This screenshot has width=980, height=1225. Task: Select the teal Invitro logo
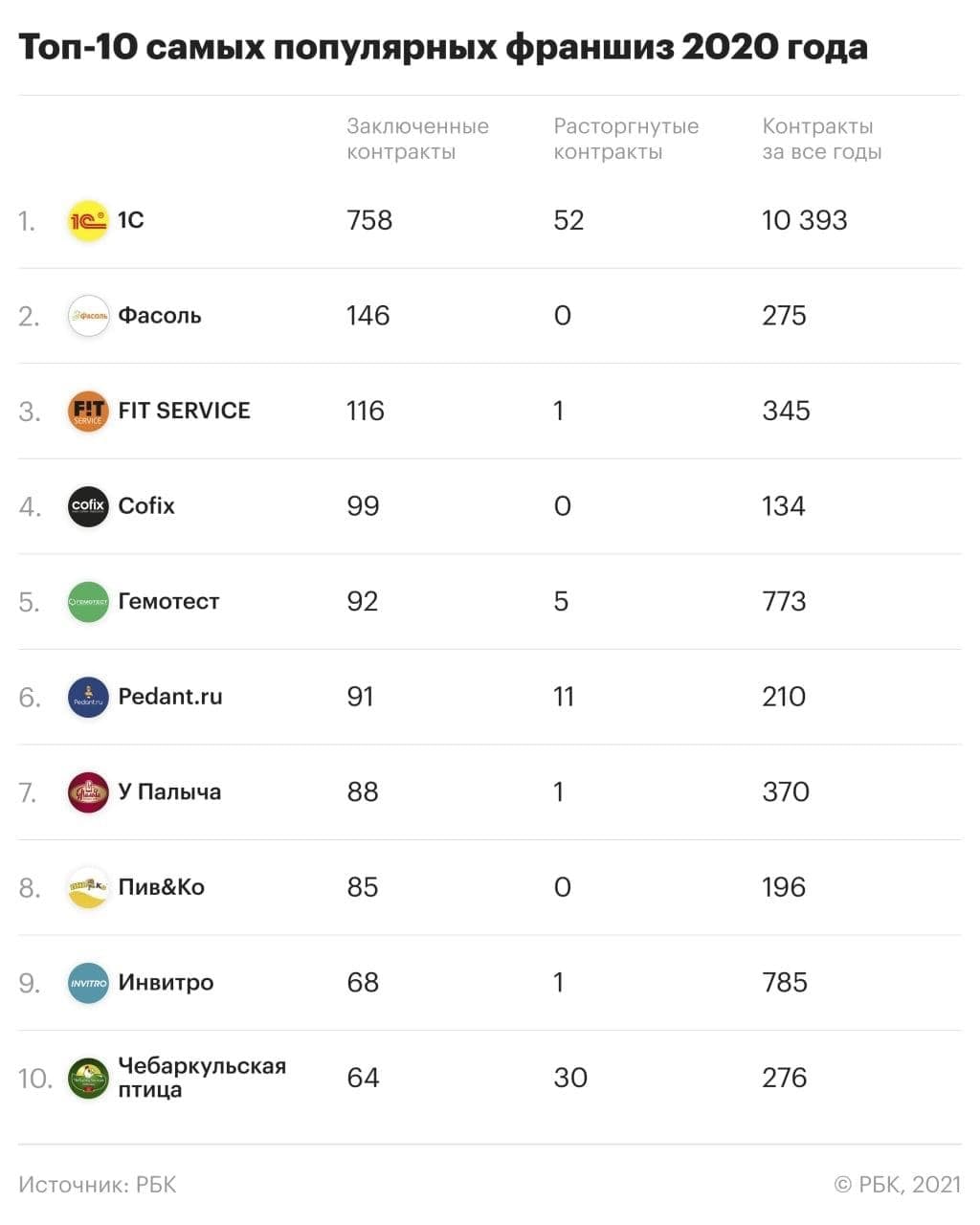pos(88,983)
